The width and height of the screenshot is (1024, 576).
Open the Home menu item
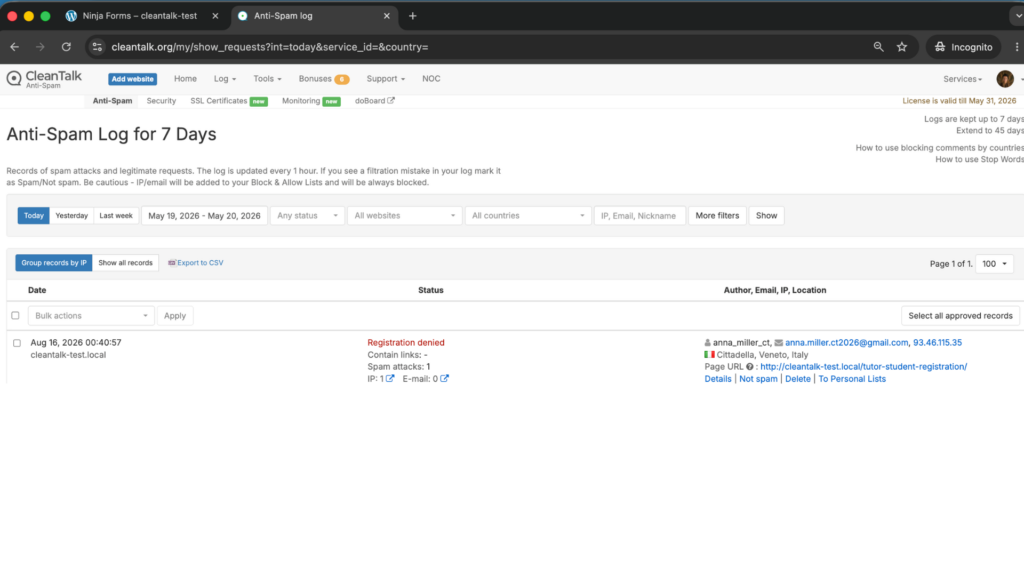(x=185, y=79)
